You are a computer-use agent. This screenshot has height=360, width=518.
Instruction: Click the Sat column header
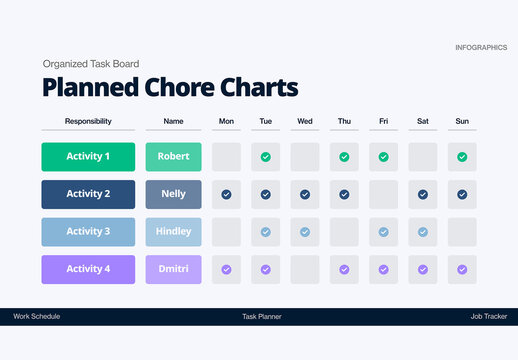point(423,121)
